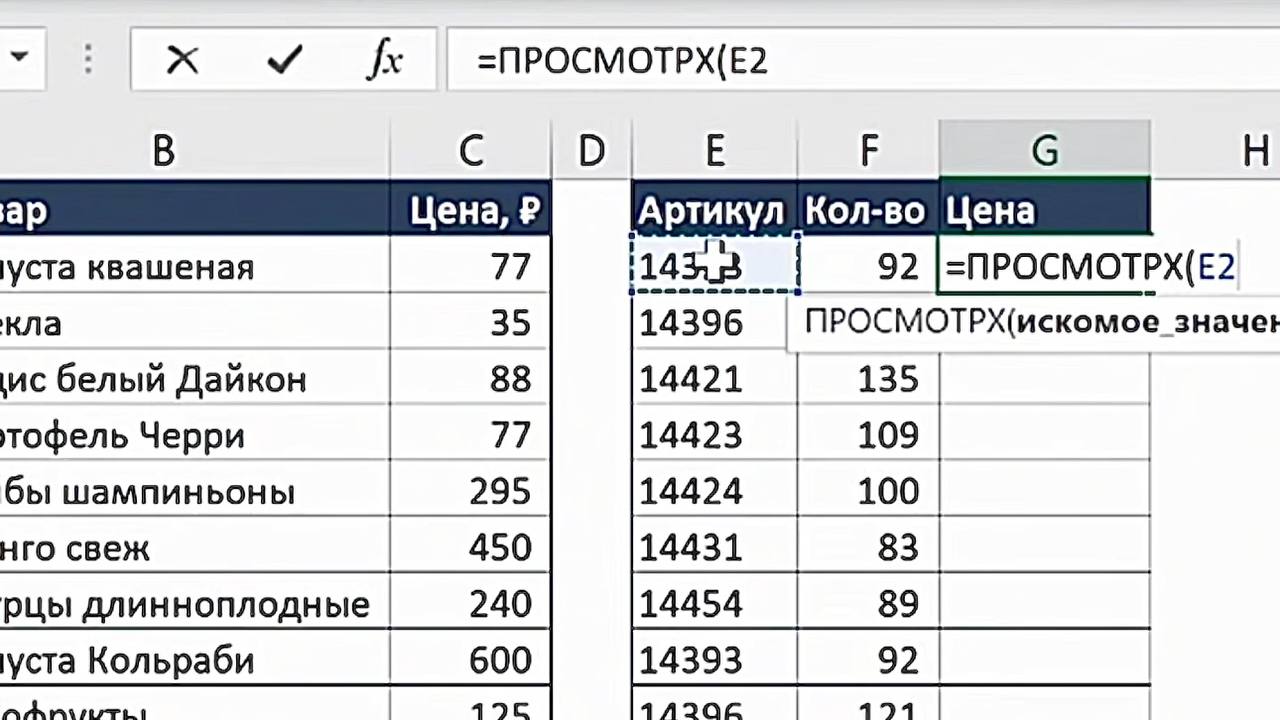Select column E header
This screenshot has height=720, width=1280.
715,150
